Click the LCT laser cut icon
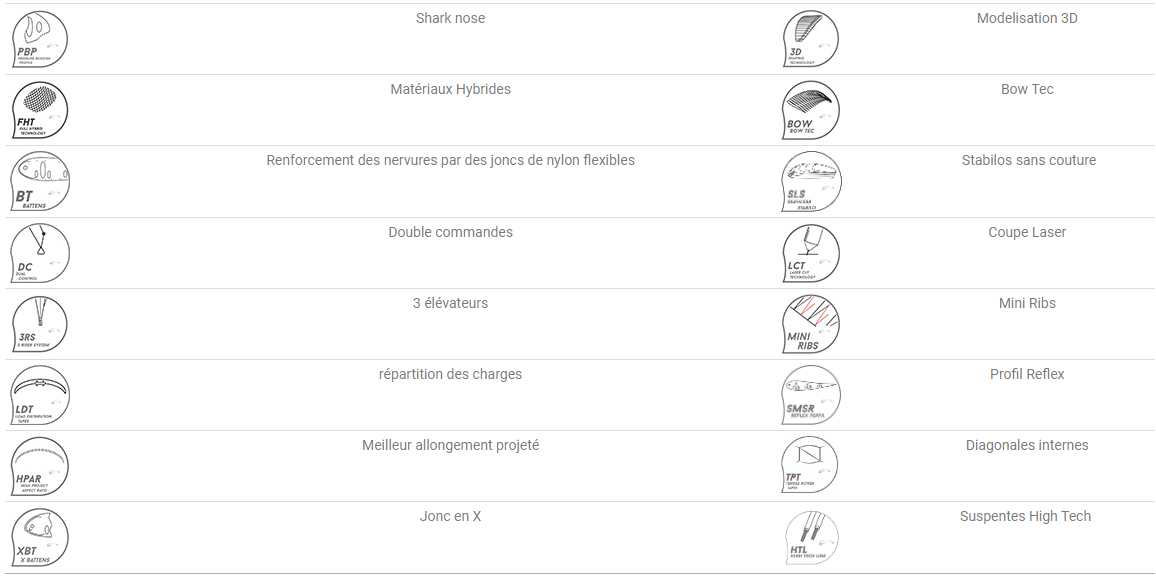Viewport: 1156px width, 577px height. coord(811,253)
